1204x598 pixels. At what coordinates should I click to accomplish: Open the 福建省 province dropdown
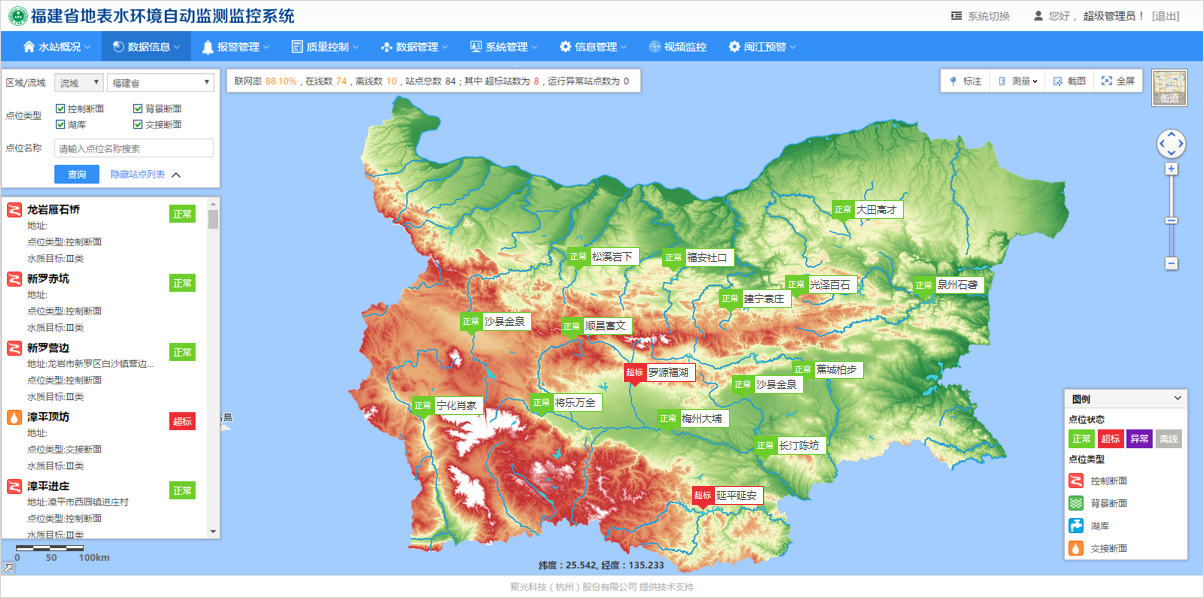(x=160, y=82)
